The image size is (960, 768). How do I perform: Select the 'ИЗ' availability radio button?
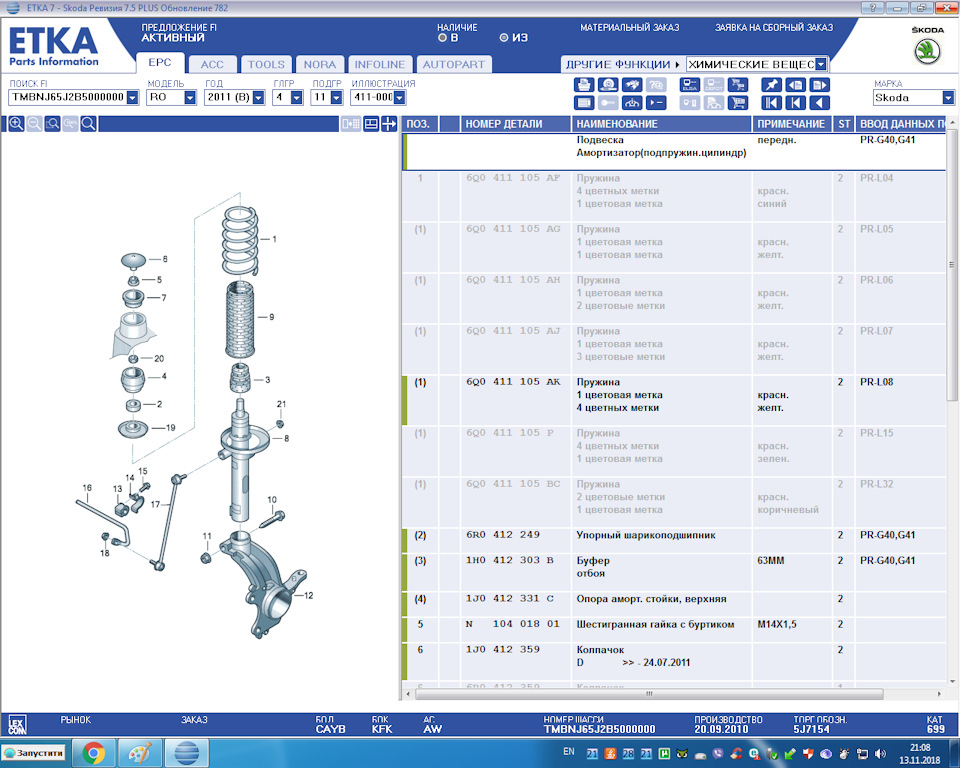click(503, 38)
